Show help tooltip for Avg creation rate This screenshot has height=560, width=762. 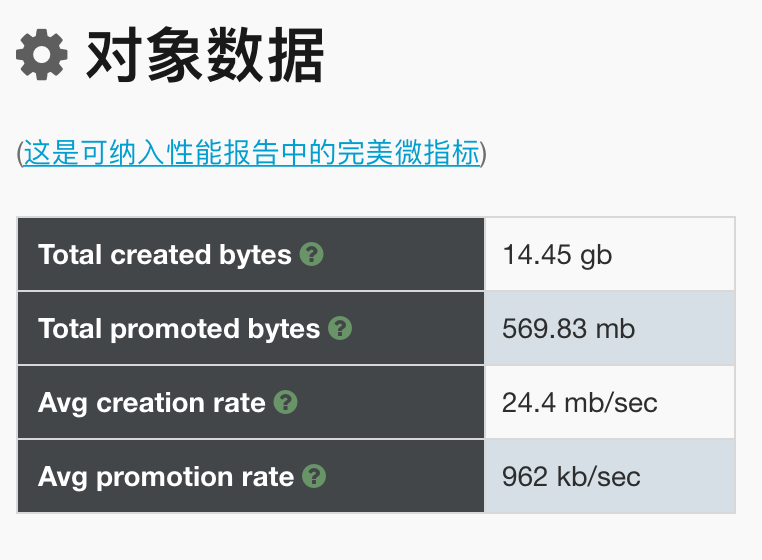[286, 402]
